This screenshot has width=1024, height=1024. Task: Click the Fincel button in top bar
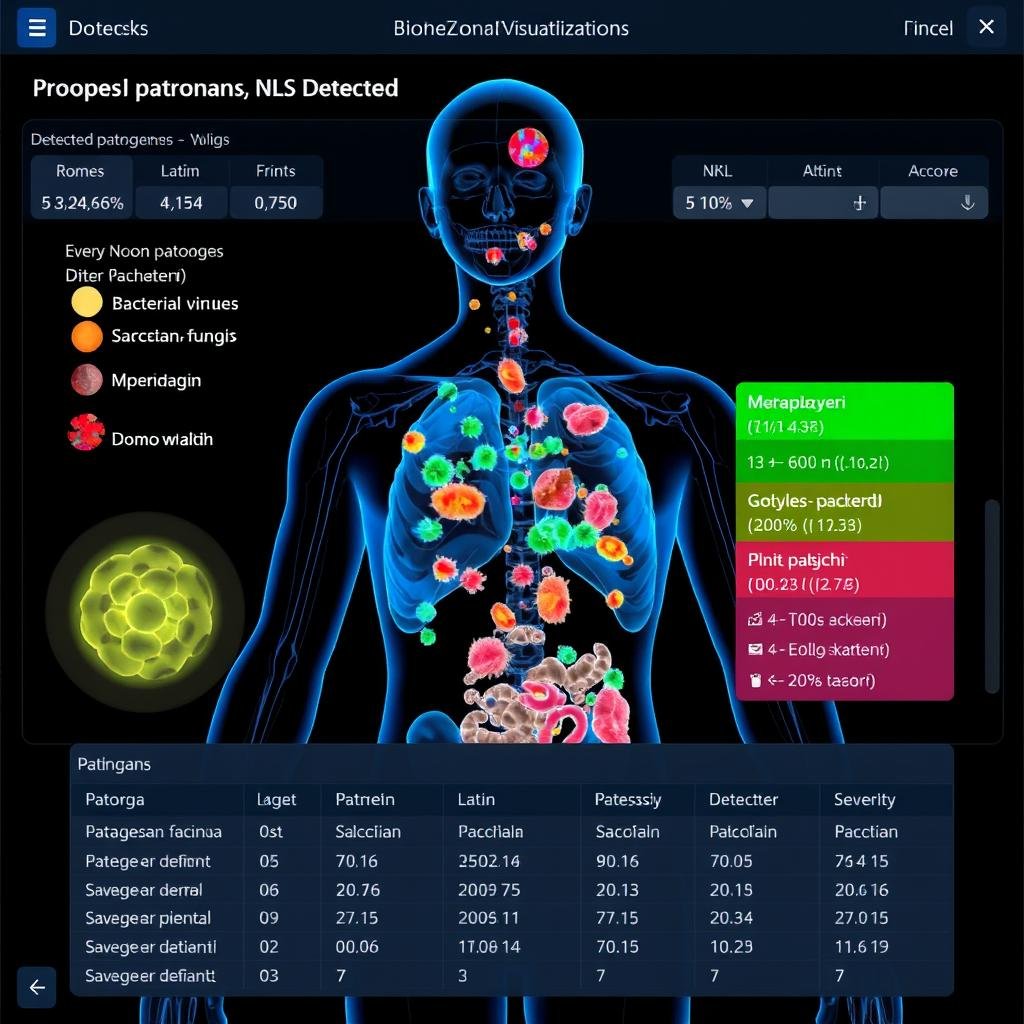coord(927,28)
